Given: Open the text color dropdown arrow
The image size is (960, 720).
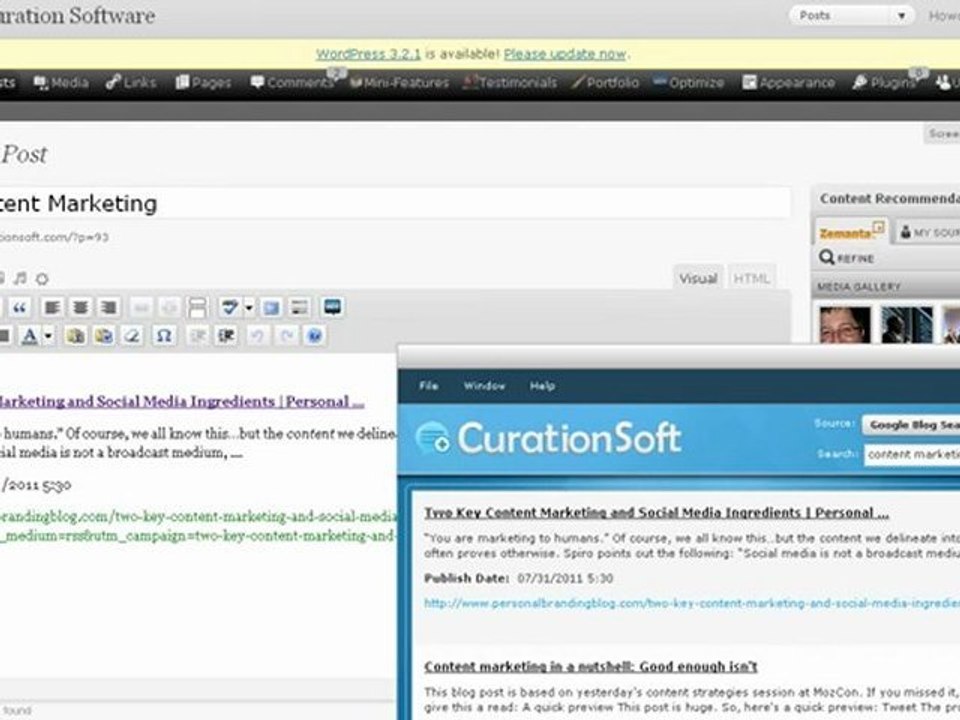Looking at the screenshot, I should tap(48, 336).
